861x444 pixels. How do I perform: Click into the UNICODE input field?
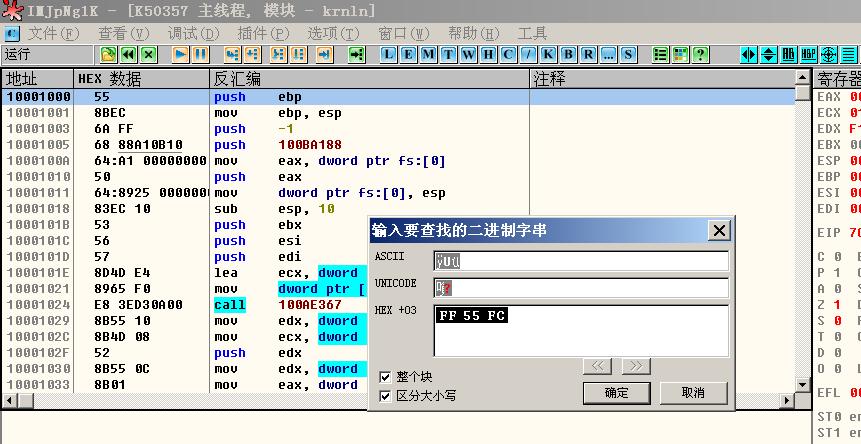coord(581,288)
